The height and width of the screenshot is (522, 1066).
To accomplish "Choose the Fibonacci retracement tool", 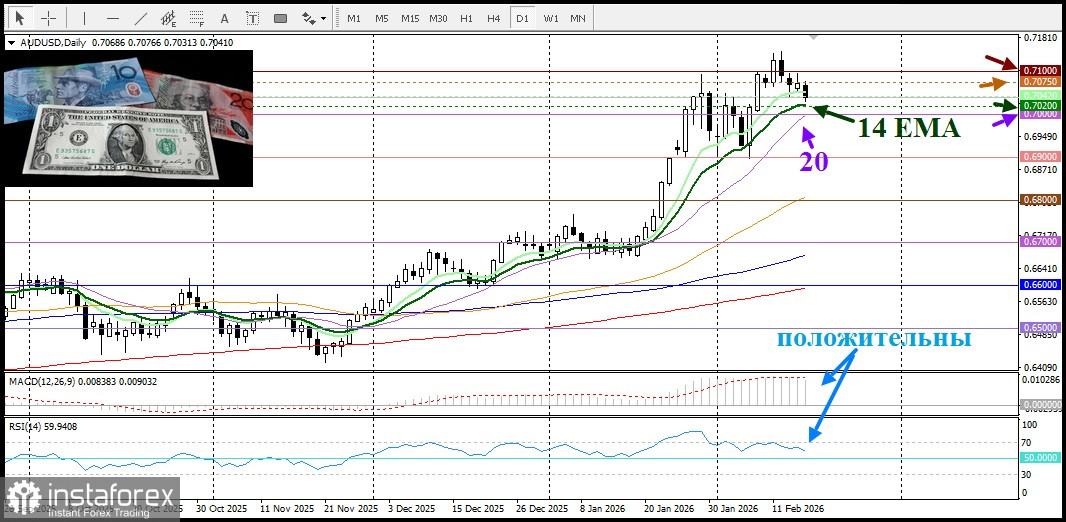I will point(197,18).
